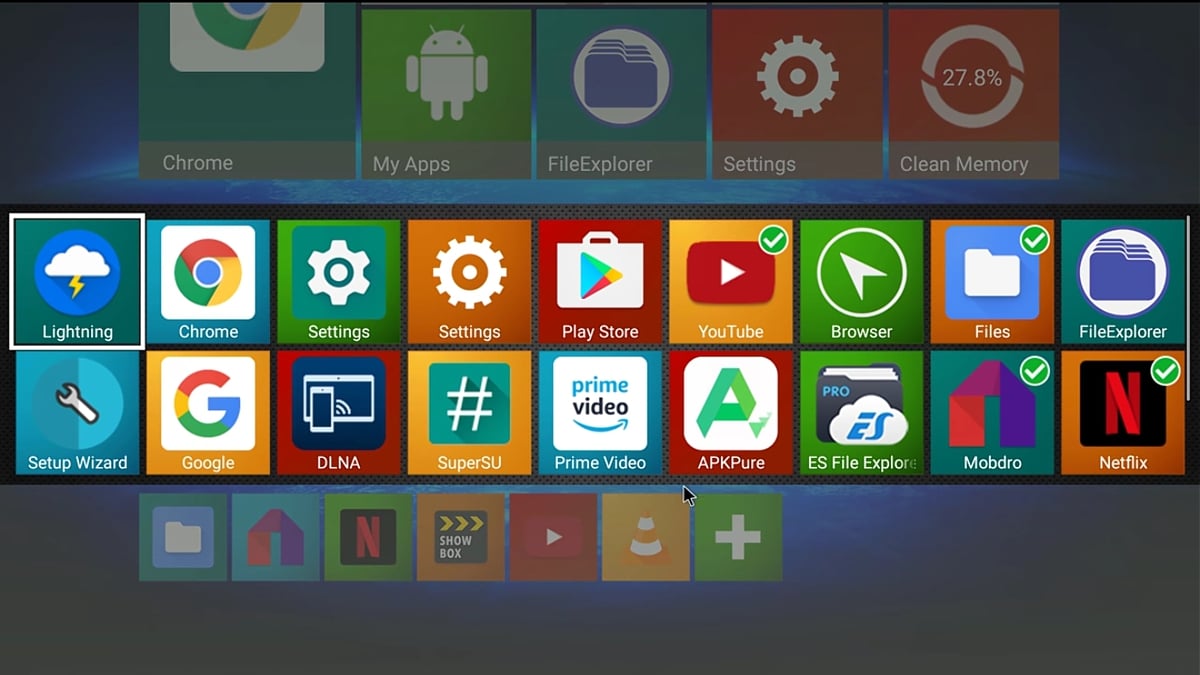Uncheck the Mobdro green checkmark
The width and height of the screenshot is (1200, 675).
click(1035, 371)
